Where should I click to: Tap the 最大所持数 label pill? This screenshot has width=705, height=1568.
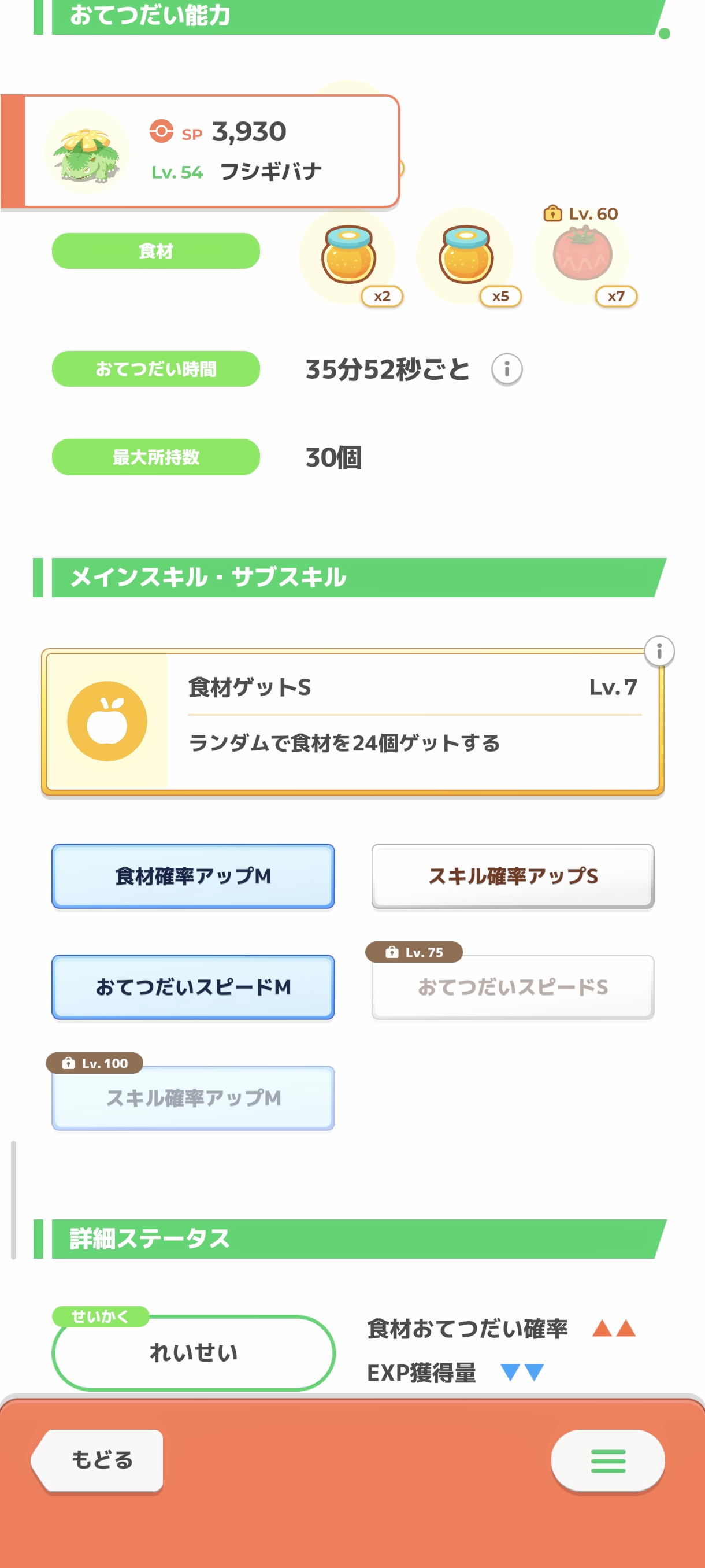point(155,457)
